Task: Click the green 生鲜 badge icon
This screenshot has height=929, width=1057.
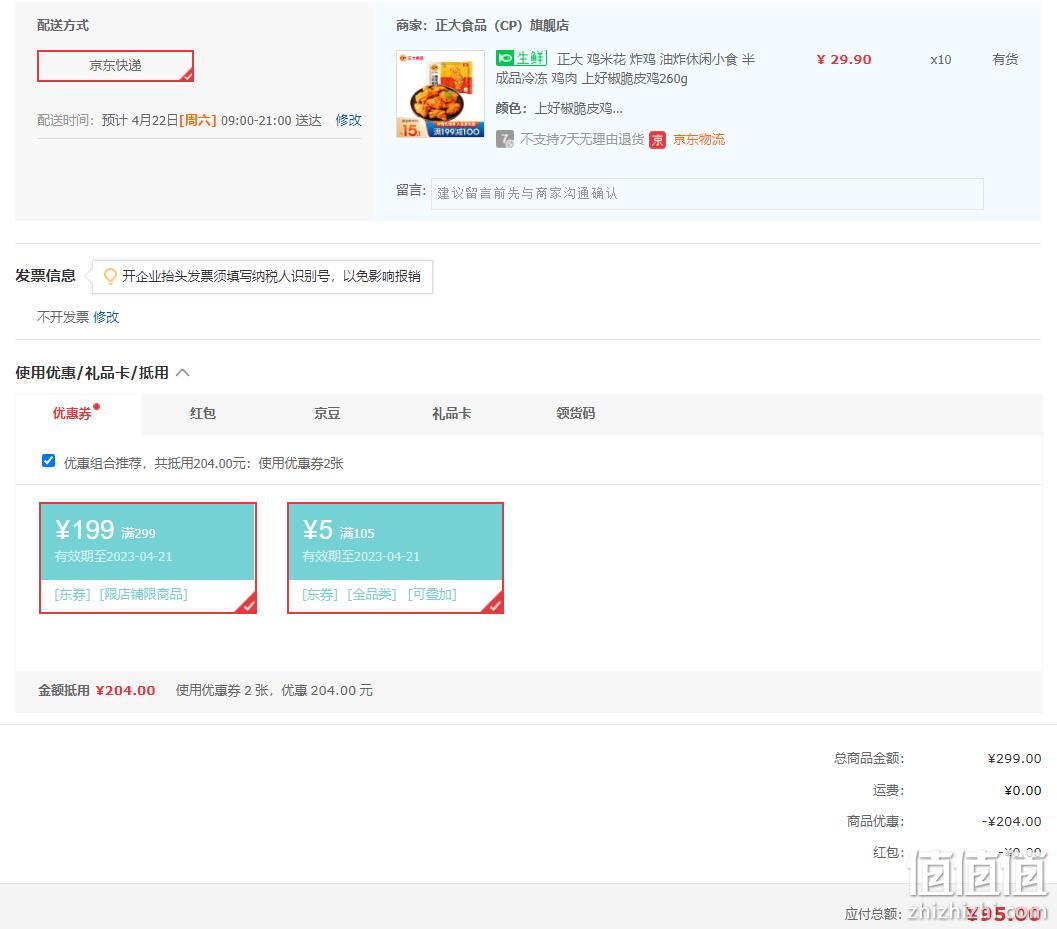Action: point(521,58)
